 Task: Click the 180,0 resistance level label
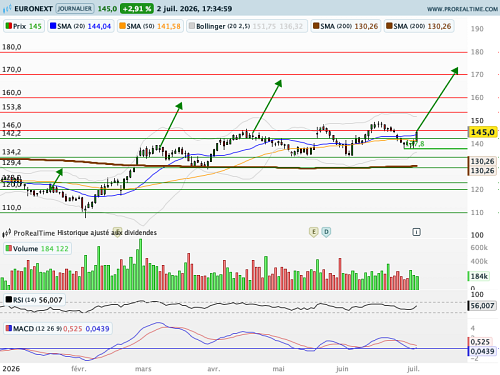[12, 47]
